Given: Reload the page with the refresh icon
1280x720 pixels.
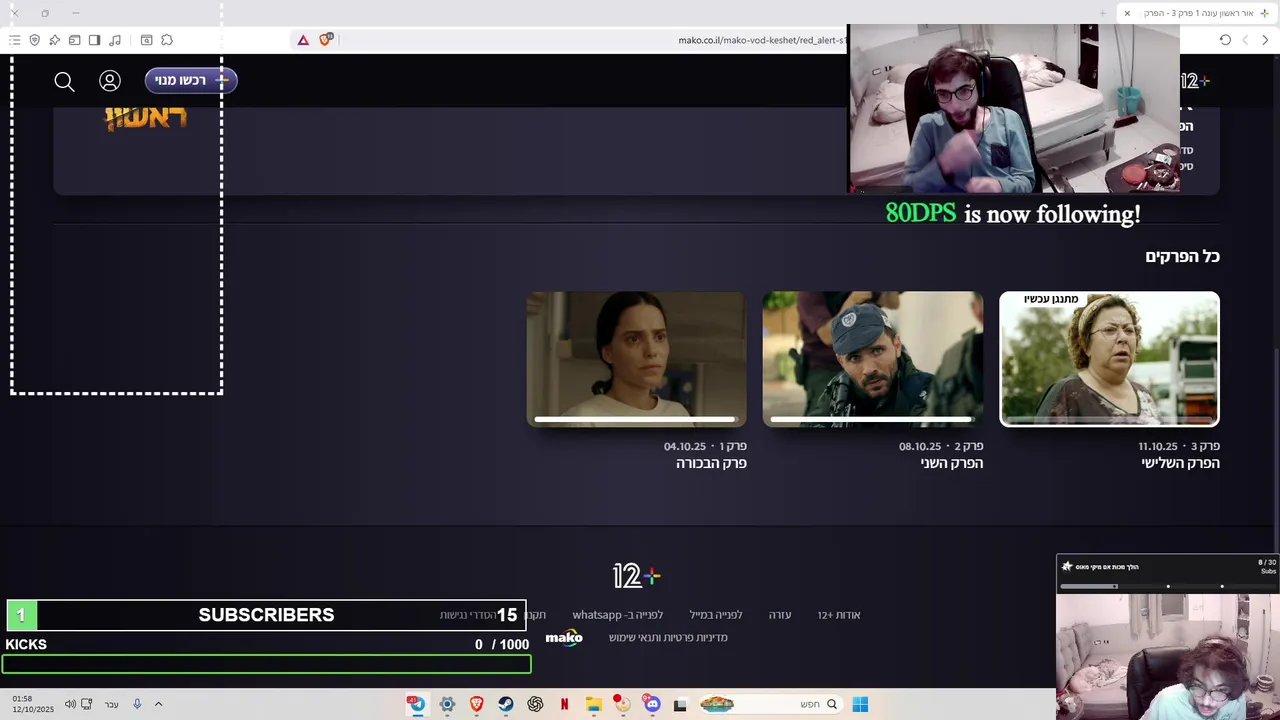Looking at the screenshot, I should [1225, 40].
